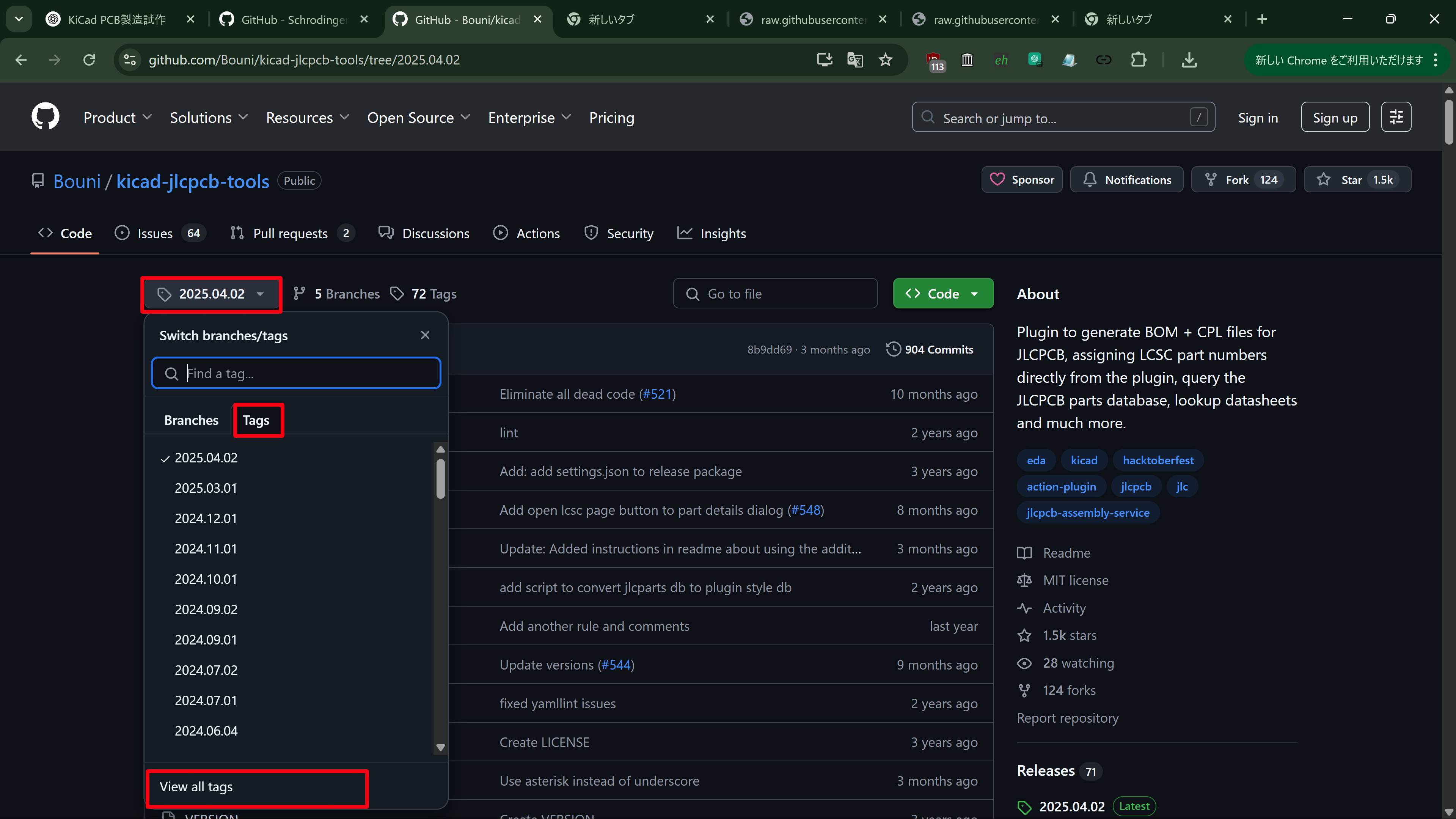Open the MIT license link

(x=1063, y=580)
